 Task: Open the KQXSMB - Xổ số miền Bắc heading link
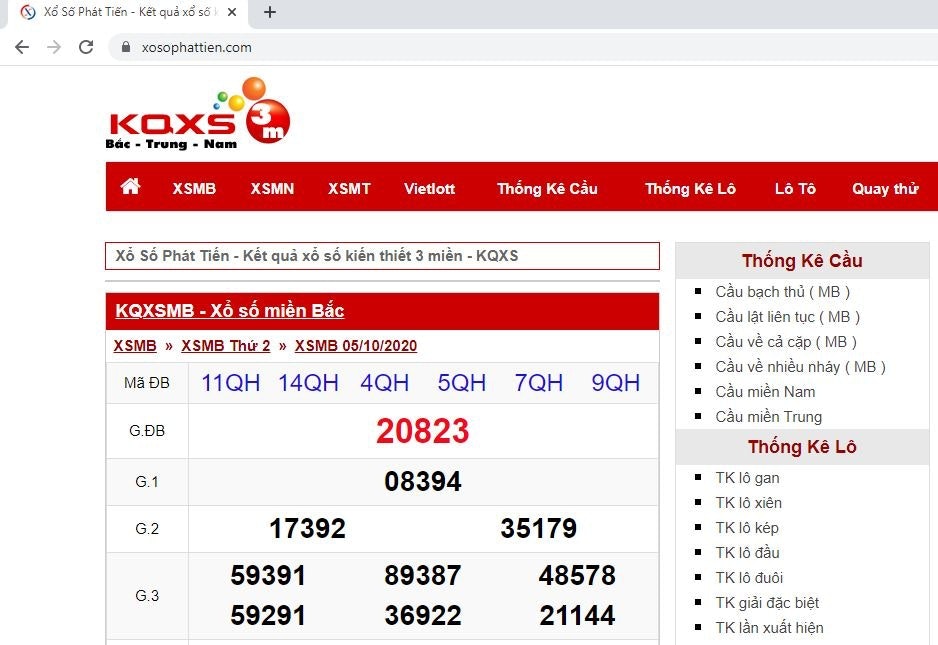tap(230, 311)
